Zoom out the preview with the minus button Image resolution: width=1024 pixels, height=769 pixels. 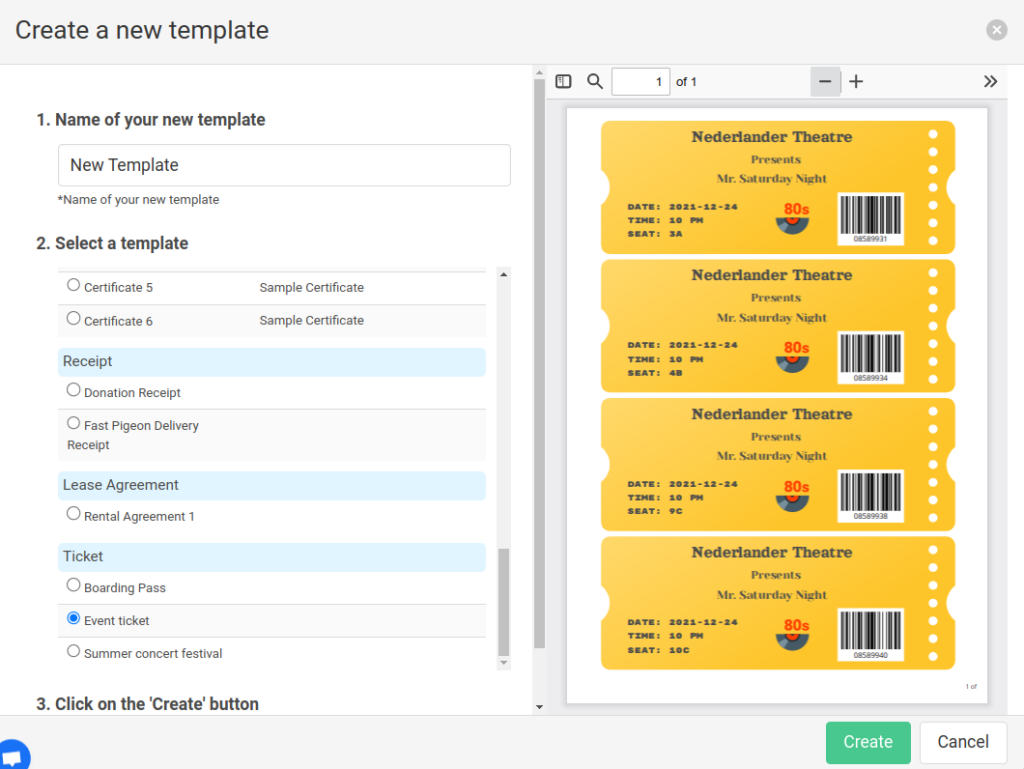pos(825,82)
